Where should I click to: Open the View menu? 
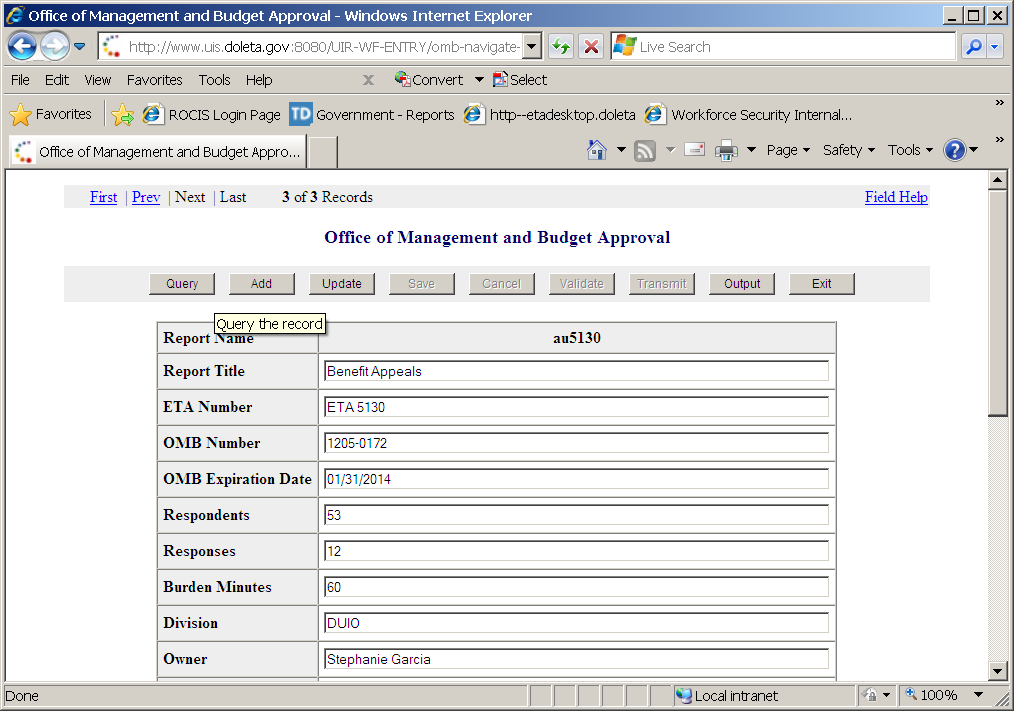coord(97,80)
